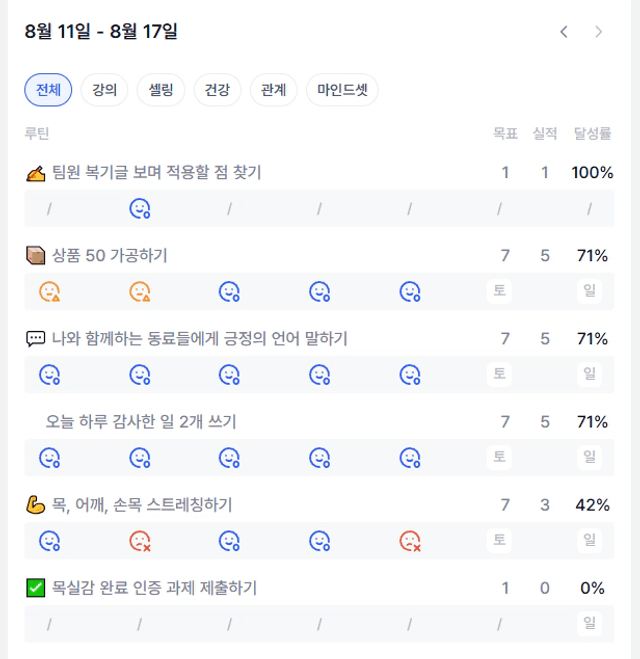Filter routines by 건강 tab

217,90
